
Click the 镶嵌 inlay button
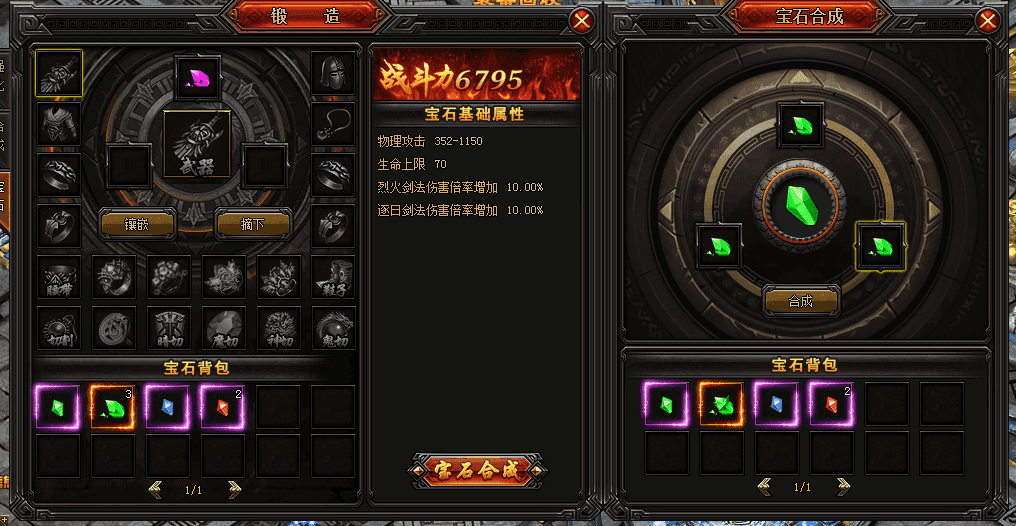[x=137, y=224]
